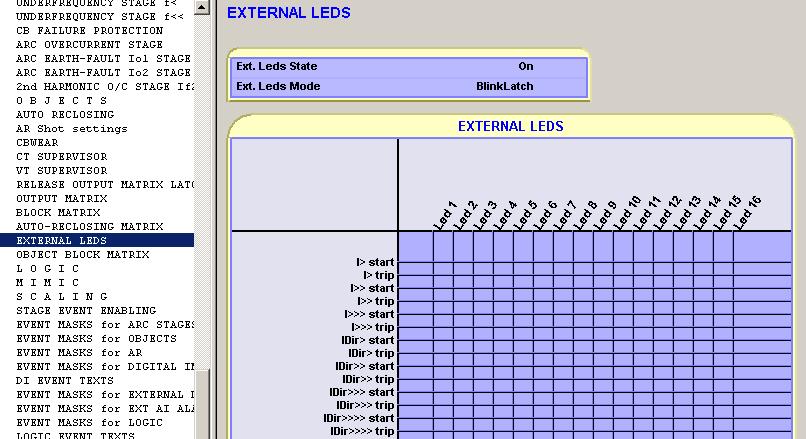Select EVENT MASKS for LOGIC entry
This screenshot has height=439, width=806.
point(89,423)
